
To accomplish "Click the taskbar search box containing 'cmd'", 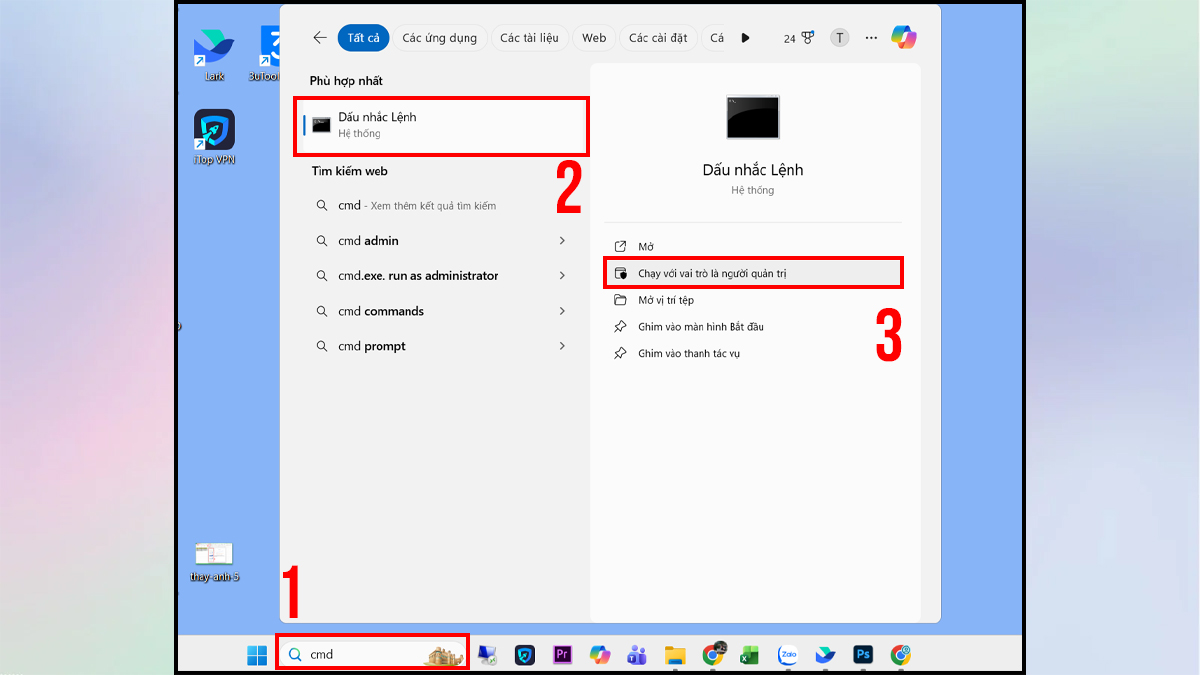I will pyautogui.click(x=370, y=653).
